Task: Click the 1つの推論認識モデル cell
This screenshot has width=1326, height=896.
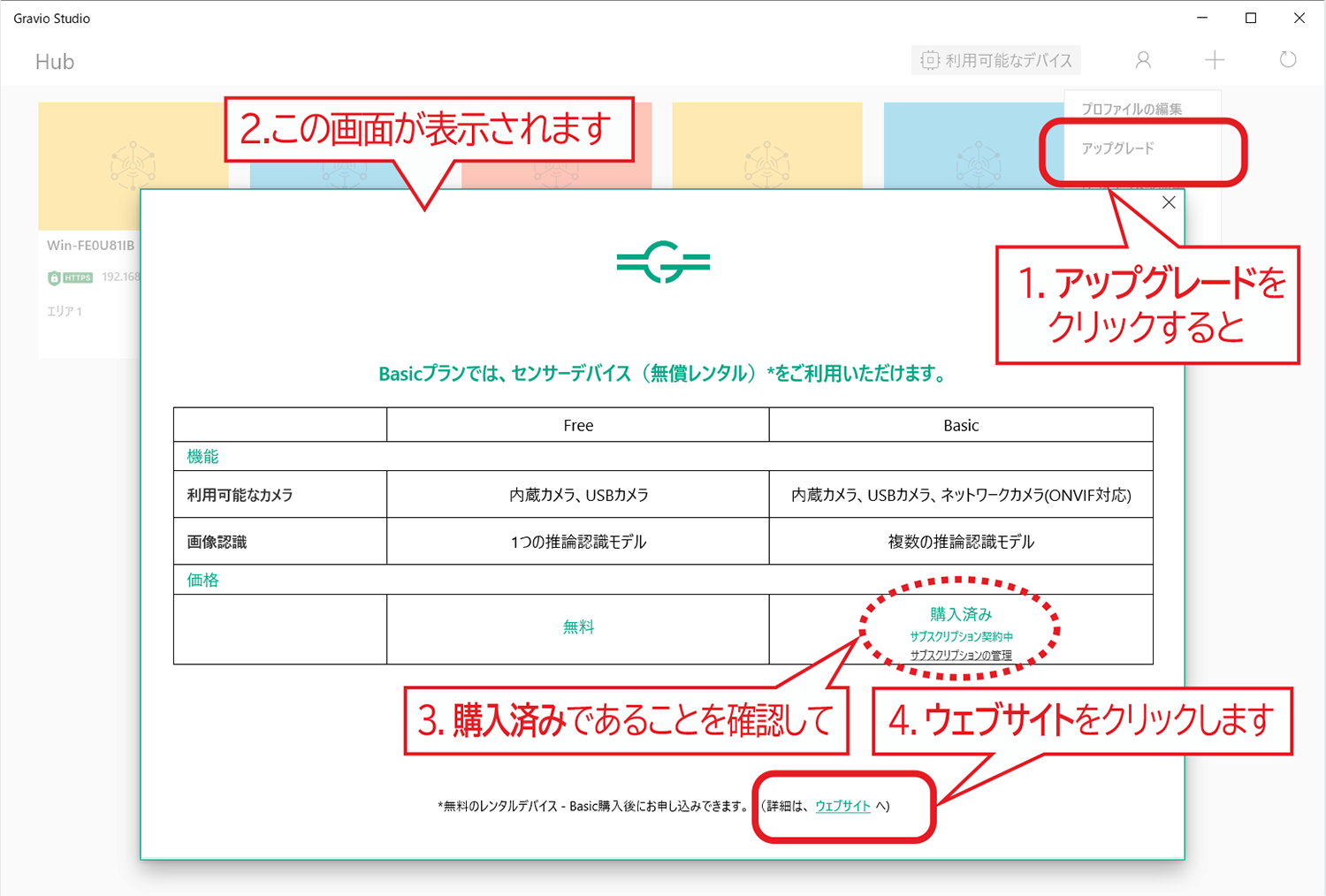Action: [x=578, y=542]
